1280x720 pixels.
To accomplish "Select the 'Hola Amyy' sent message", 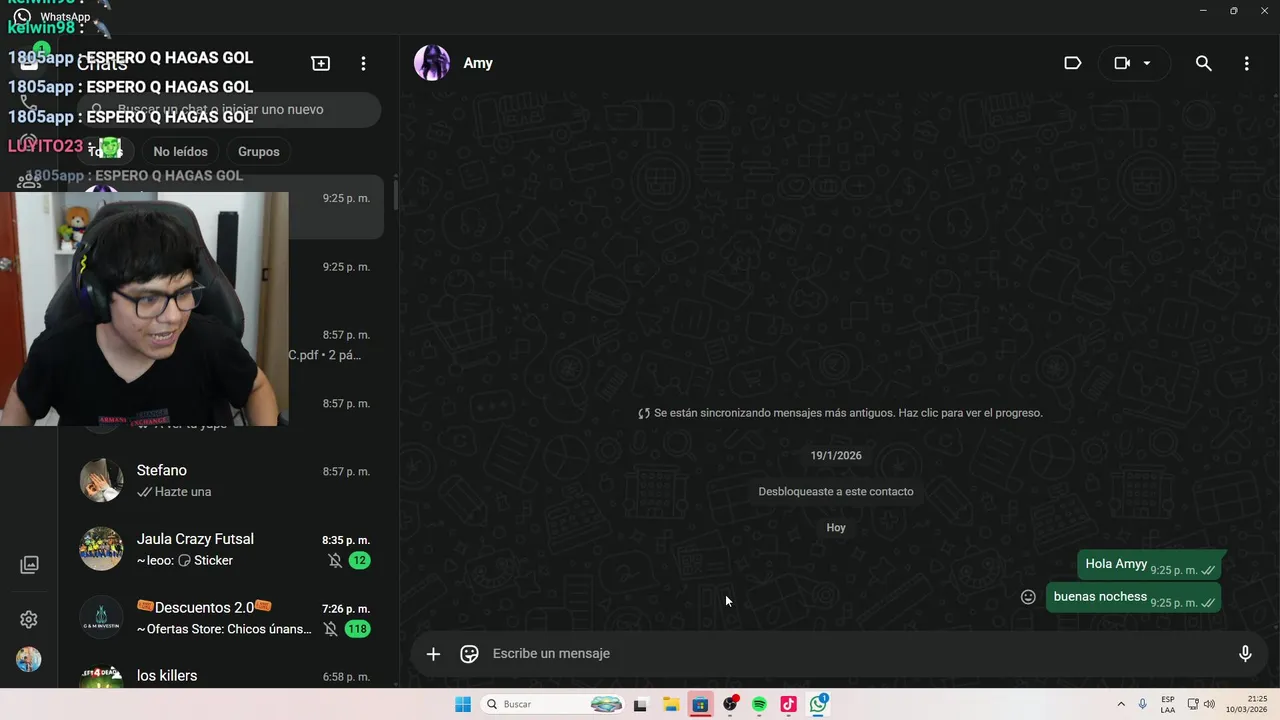I will pos(1149,565).
